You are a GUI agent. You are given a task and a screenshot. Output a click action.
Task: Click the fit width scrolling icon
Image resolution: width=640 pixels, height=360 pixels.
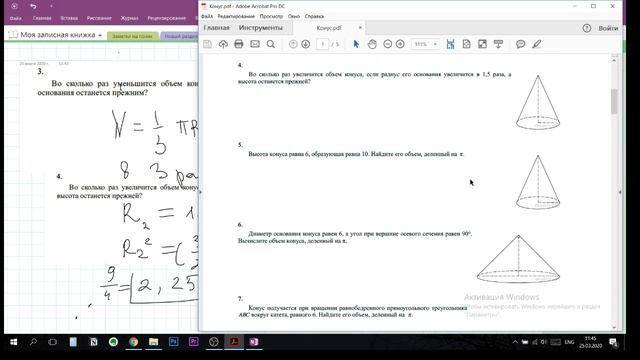pyautogui.click(x=450, y=44)
